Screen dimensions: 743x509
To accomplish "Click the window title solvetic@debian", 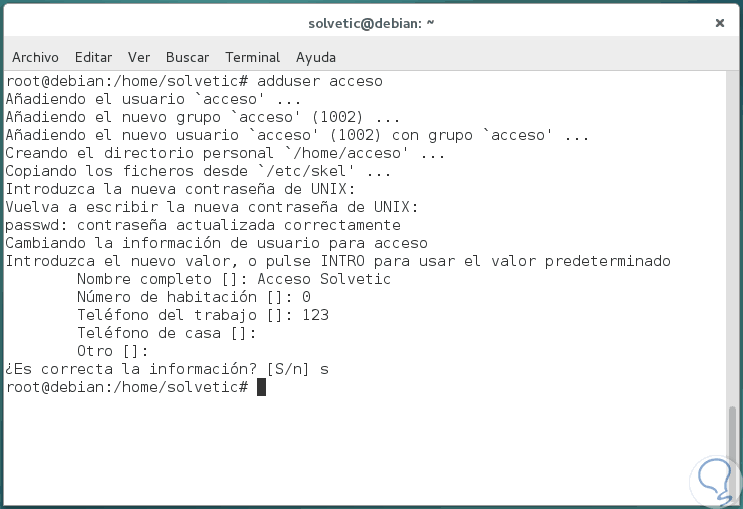I will [371, 23].
